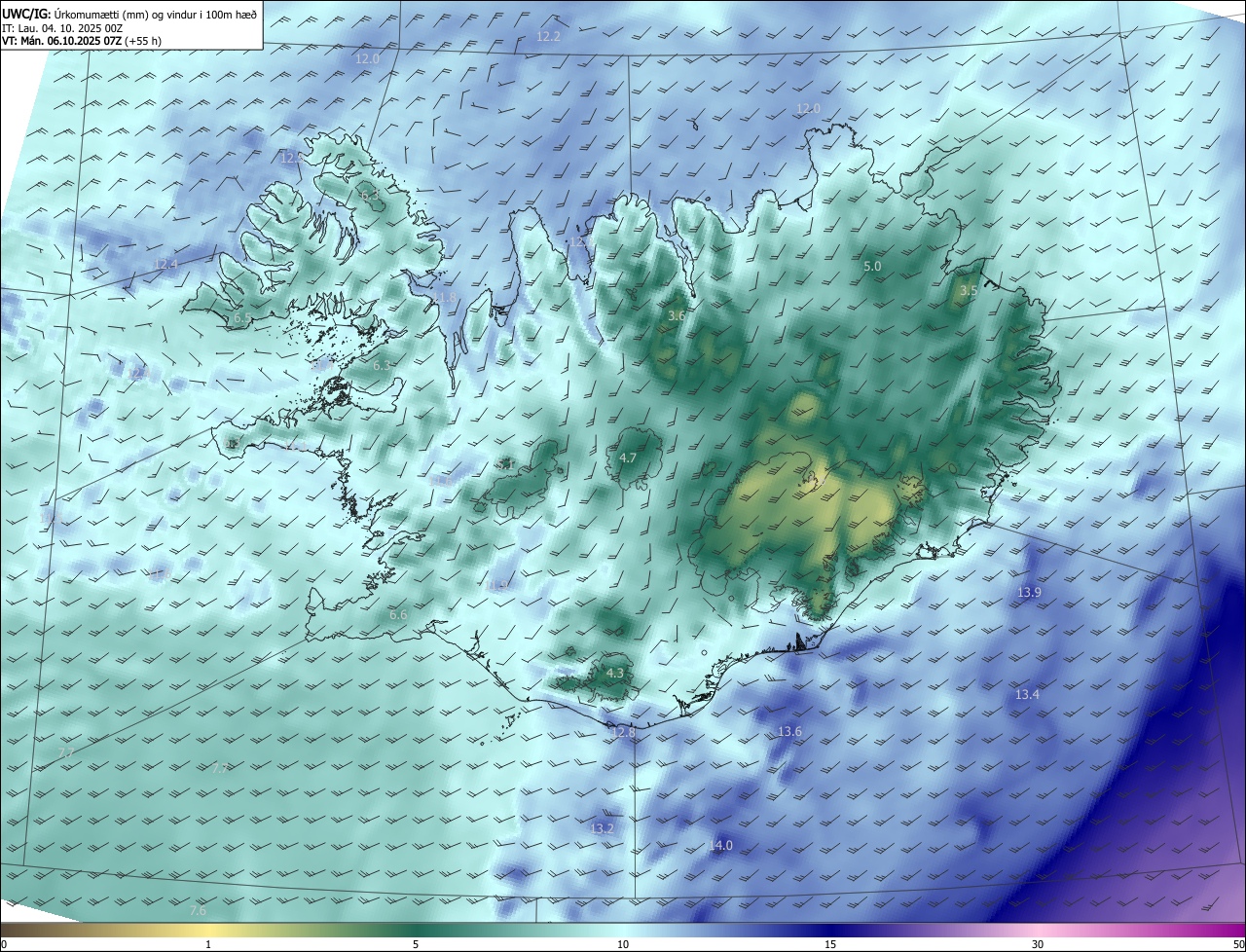Click the 12.4 value label
Screen dimensions: 1246x952
[x=166, y=264]
